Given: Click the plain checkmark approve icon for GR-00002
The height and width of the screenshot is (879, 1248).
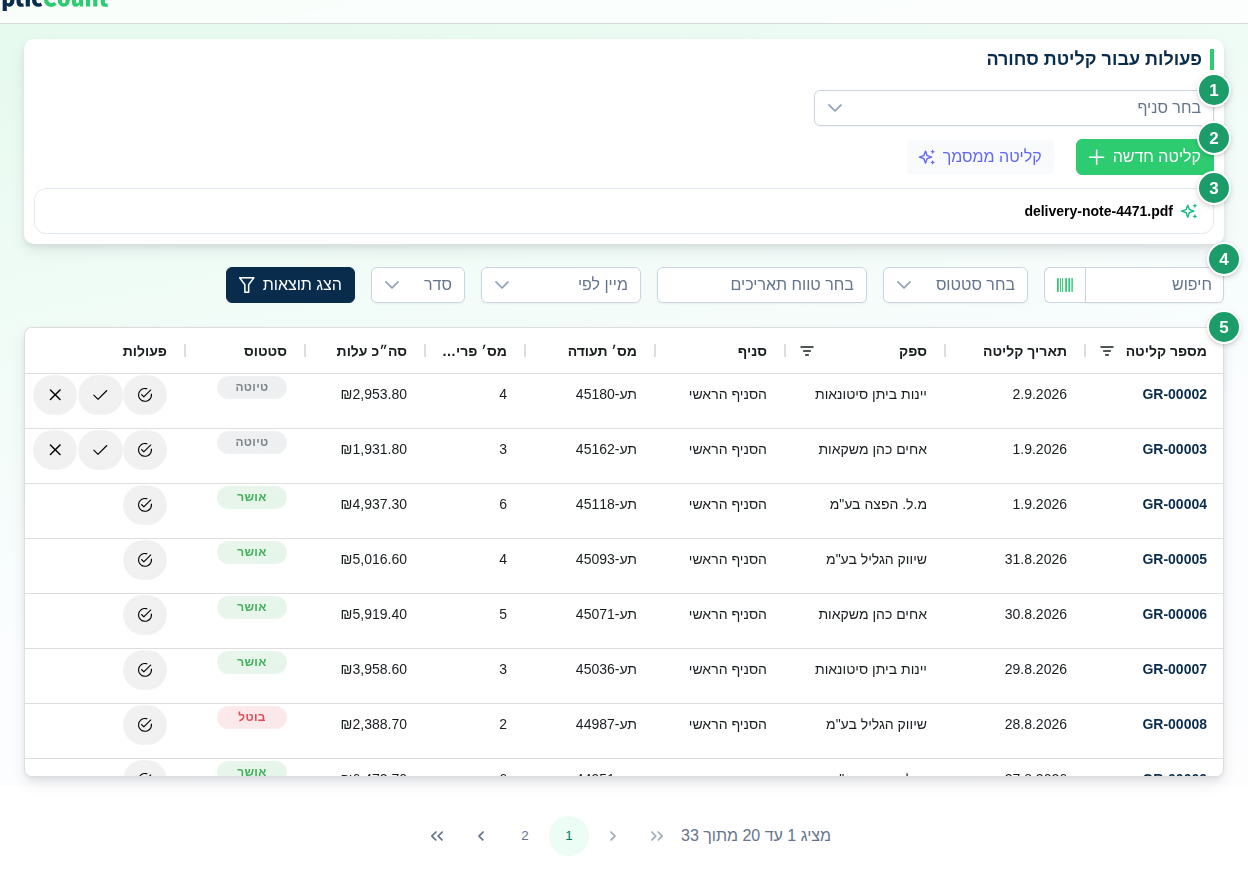Looking at the screenshot, I should [x=100, y=395].
